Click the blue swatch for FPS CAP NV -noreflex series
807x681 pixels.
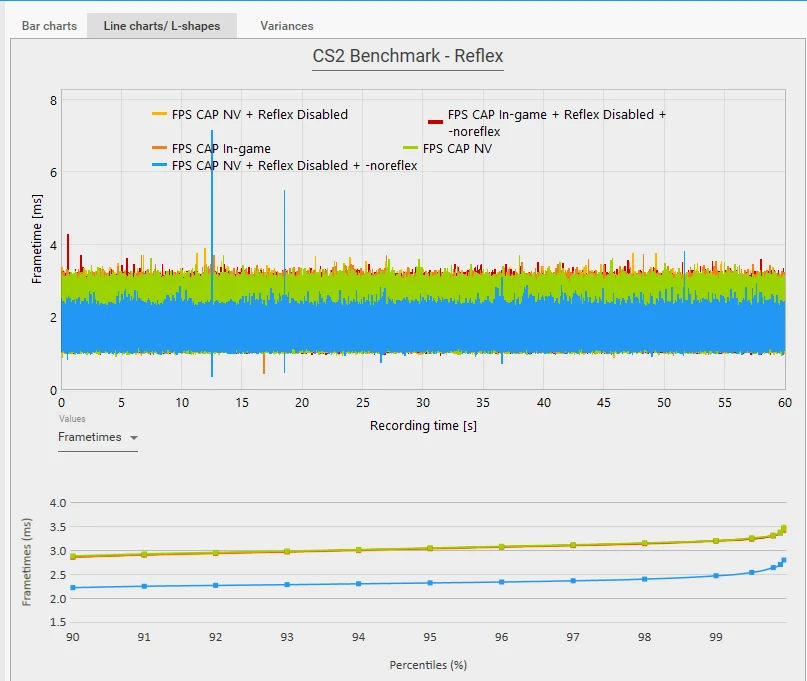click(160, 165)
